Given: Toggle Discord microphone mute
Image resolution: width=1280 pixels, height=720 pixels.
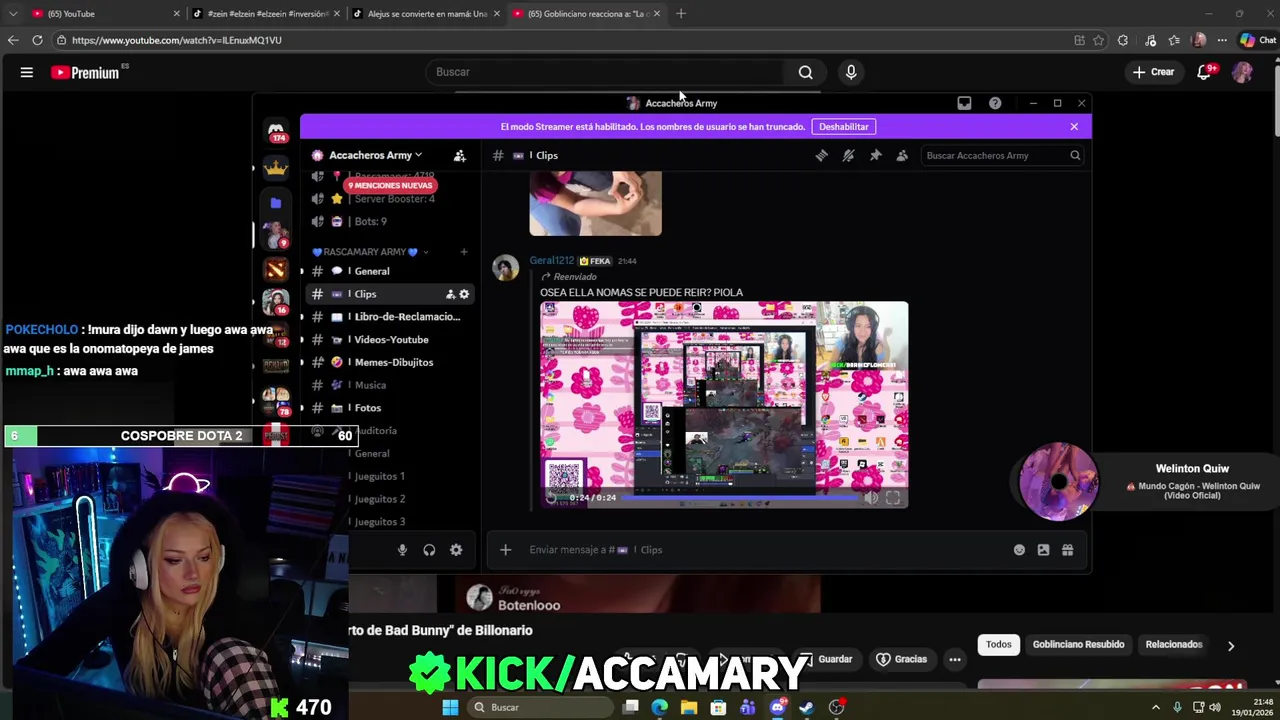Looking at the screenshot, I should 402,550.
